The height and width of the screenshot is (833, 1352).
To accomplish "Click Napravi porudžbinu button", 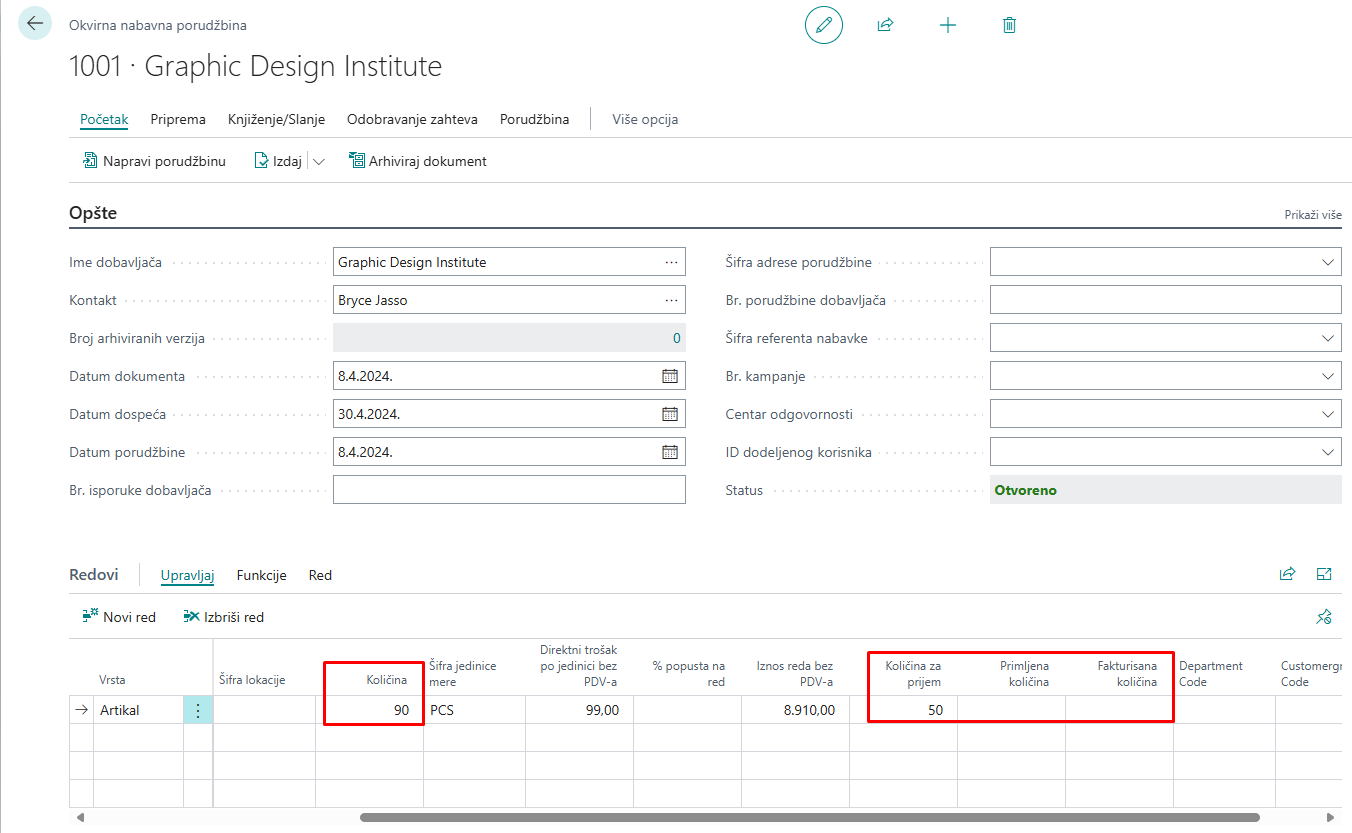I will click(153, 161).
